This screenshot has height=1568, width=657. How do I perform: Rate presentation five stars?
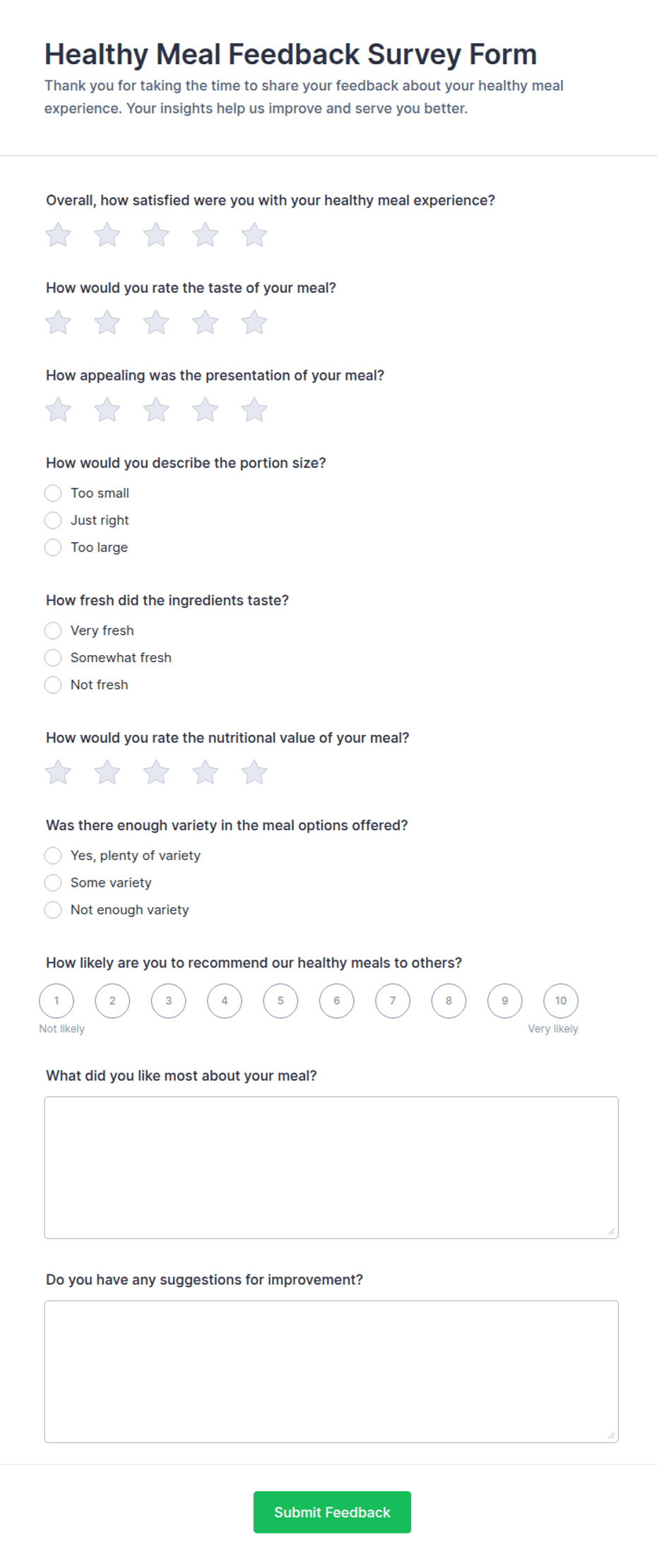coord(254,410)
